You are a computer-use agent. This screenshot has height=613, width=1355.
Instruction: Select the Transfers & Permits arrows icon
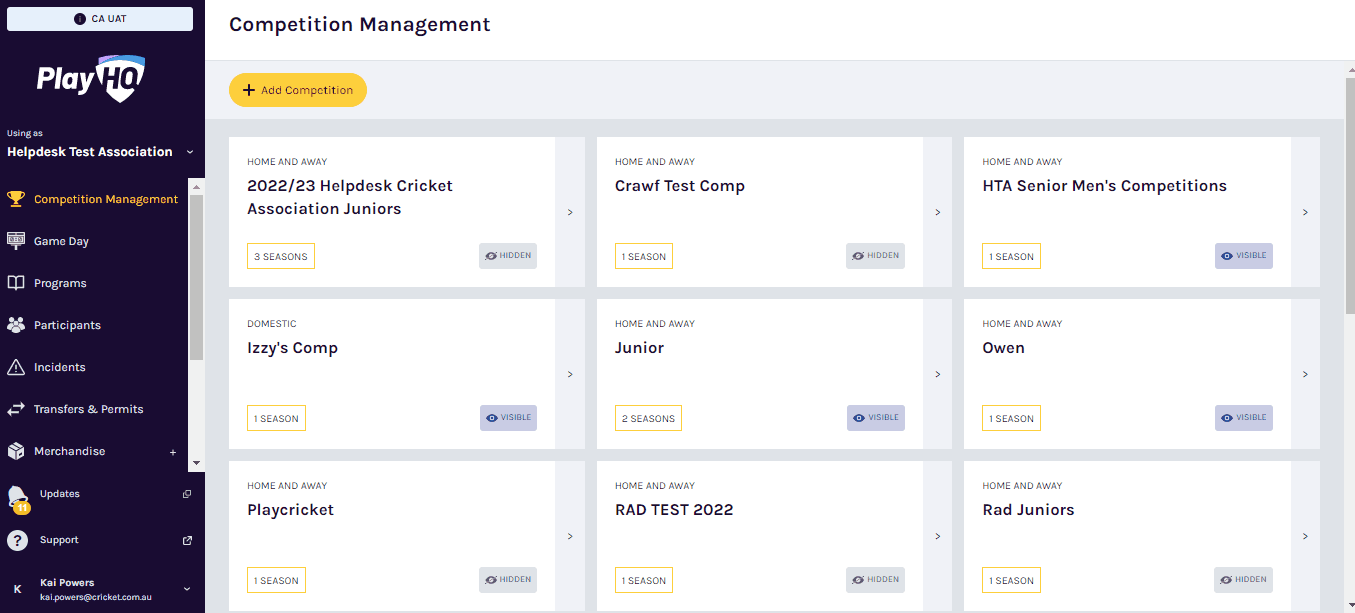16,409
